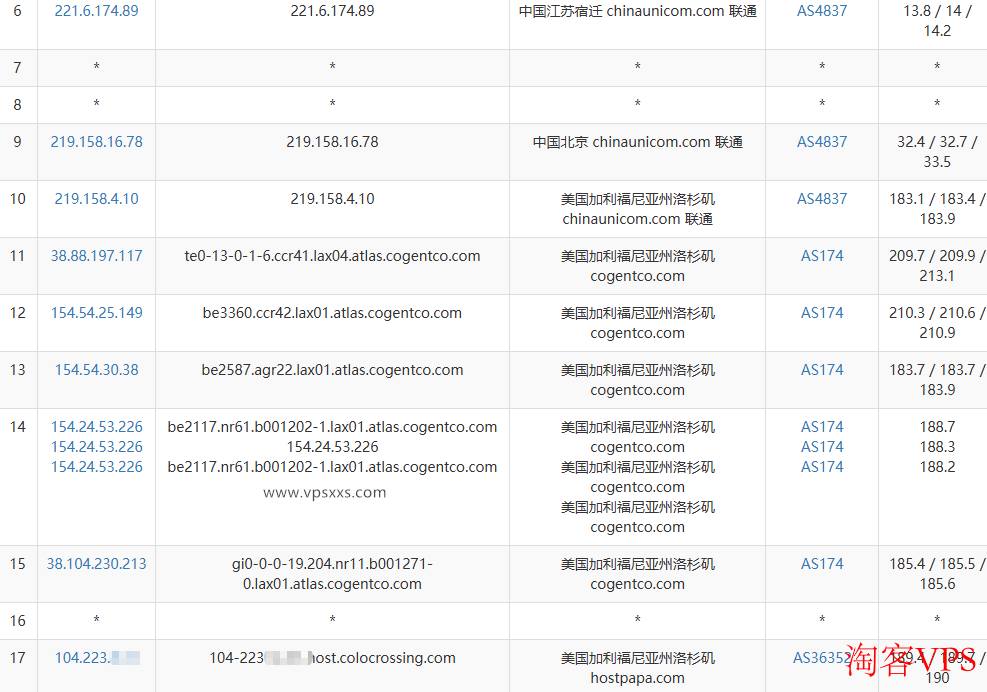The image size is (987, 692).
Task: Select plain 154.24.53.226 text in hostname column
Action: click(x=332, y=447)
